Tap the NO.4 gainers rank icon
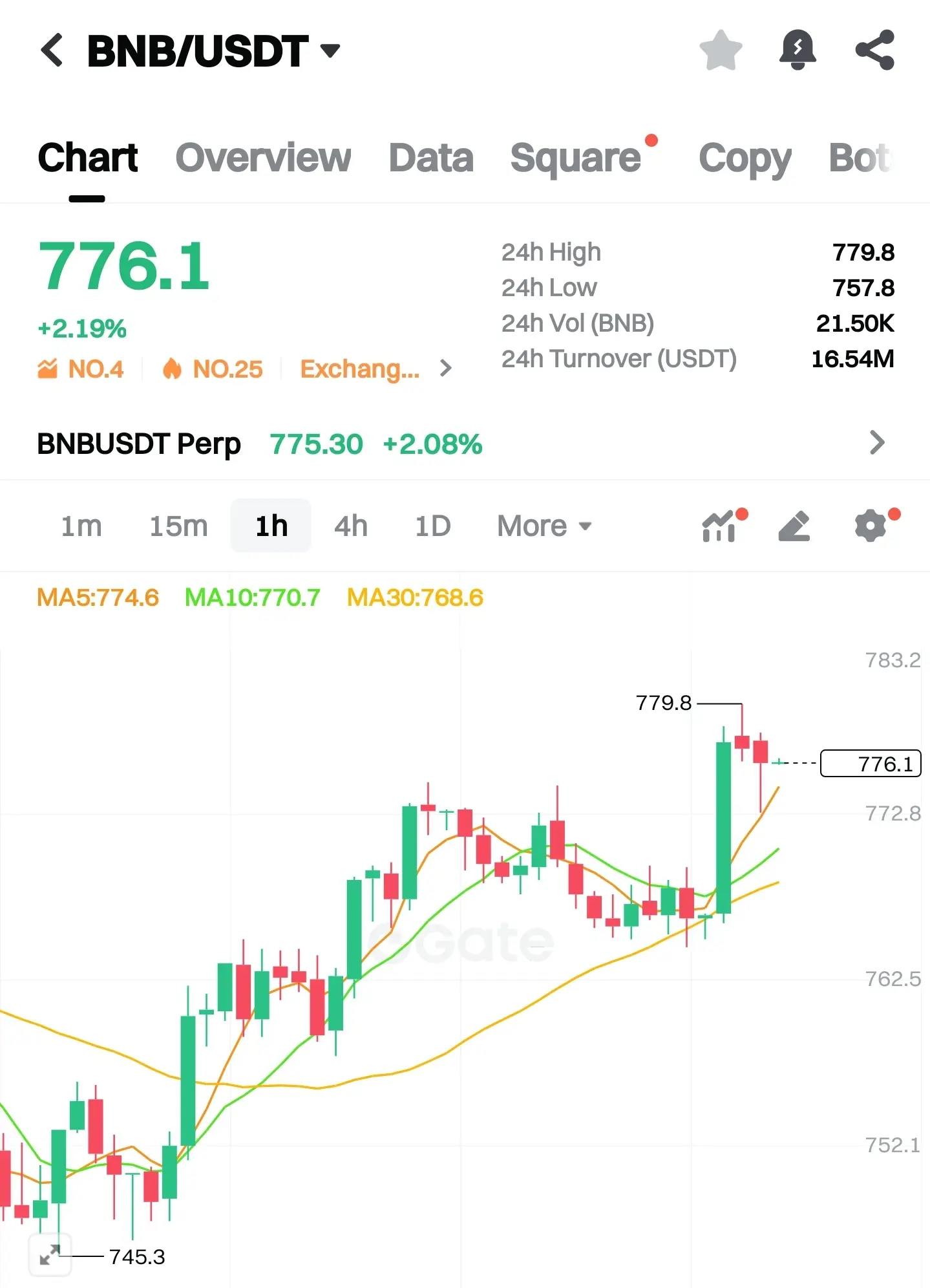 click(x=47, y=369)
